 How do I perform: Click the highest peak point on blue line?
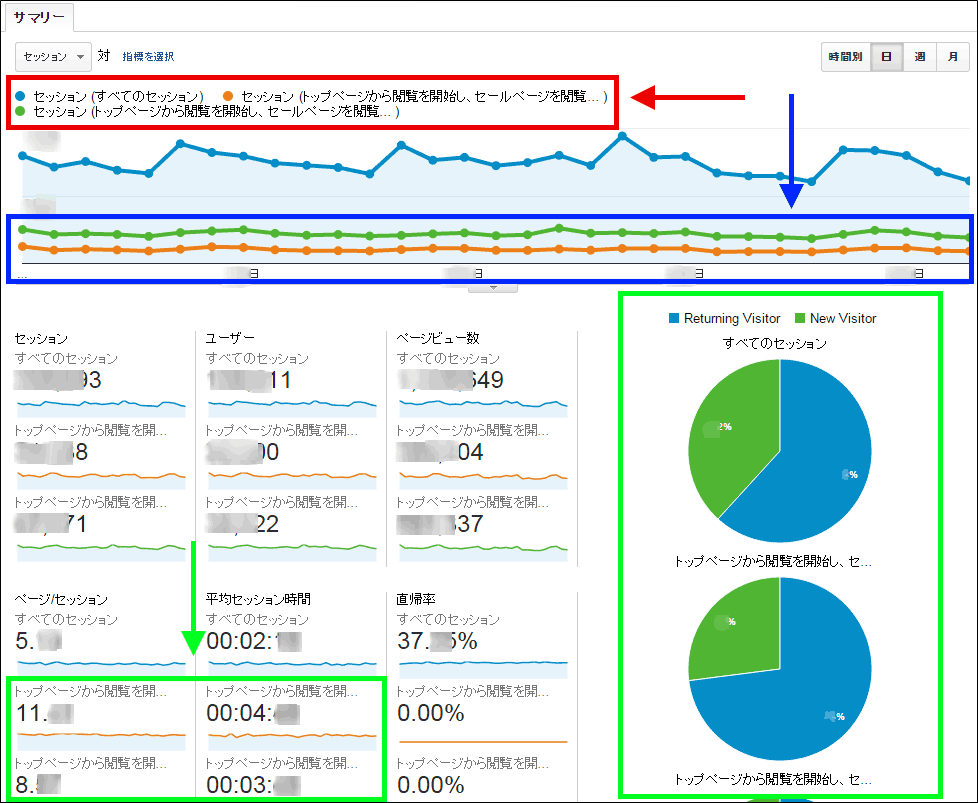point(622,136)
